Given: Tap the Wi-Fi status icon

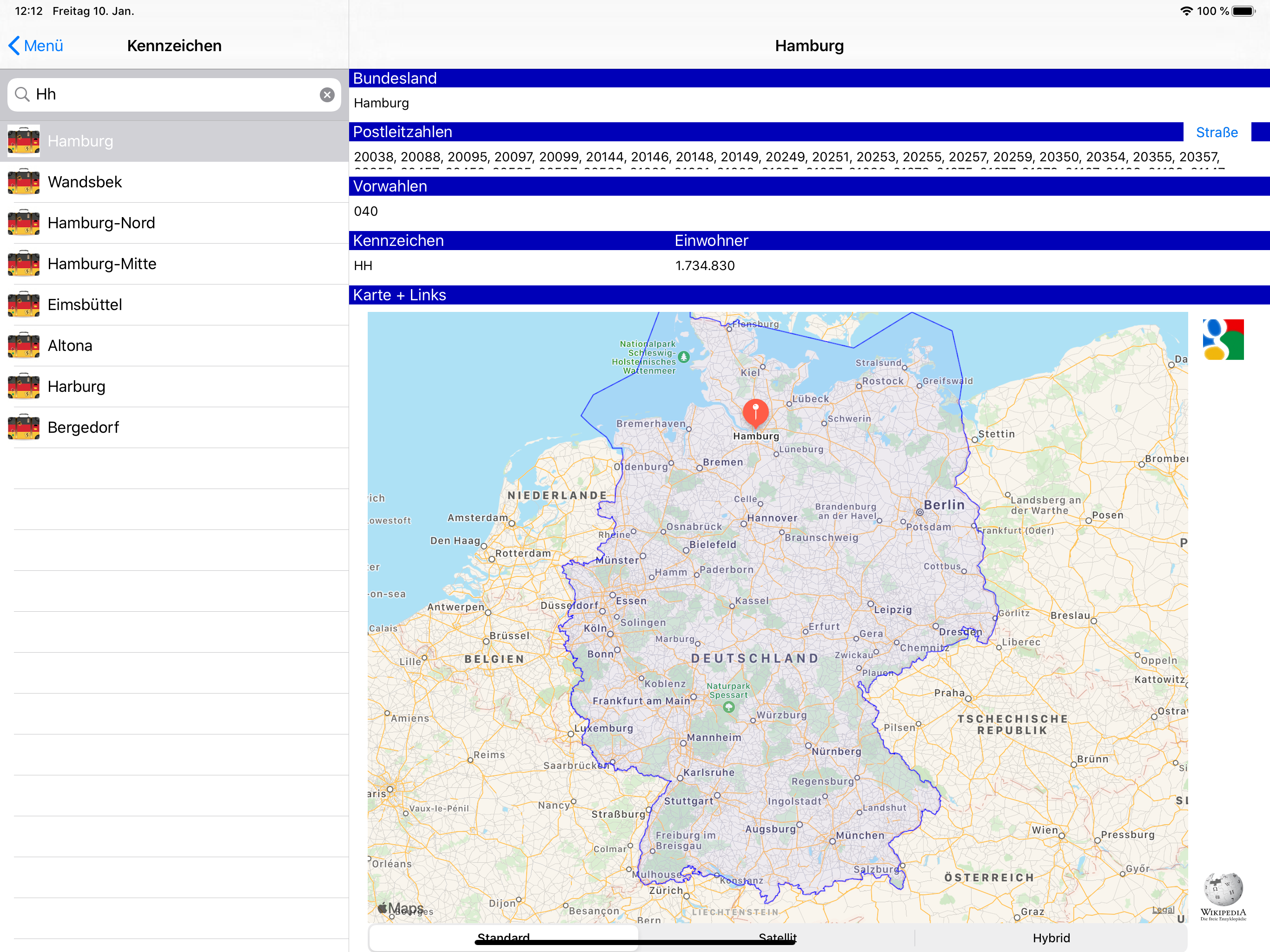Looking at the screenshot, I should (1186, 11).
